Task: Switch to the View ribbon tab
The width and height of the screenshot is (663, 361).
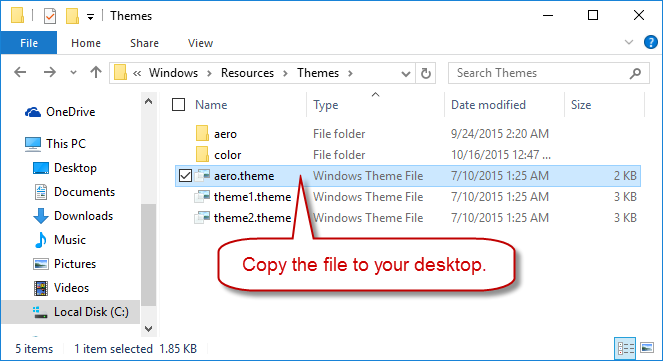Action: tap(200, 43)
